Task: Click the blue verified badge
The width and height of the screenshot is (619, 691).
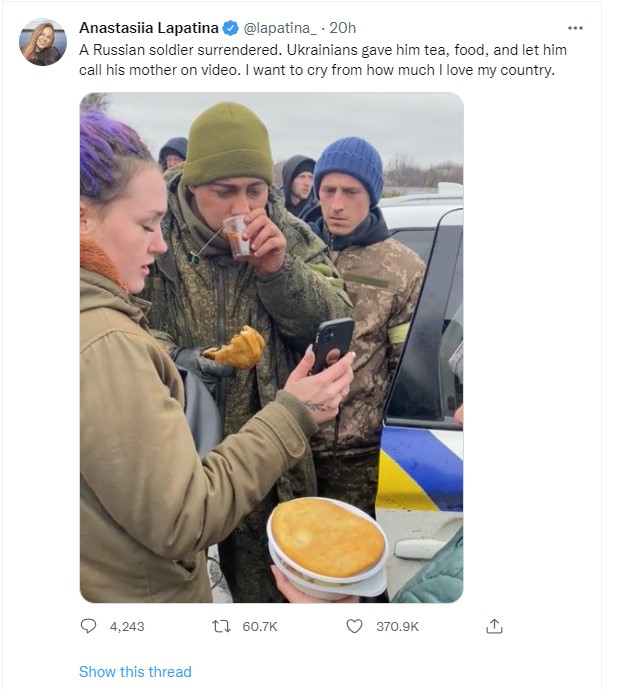Action: tap(230, 28)
